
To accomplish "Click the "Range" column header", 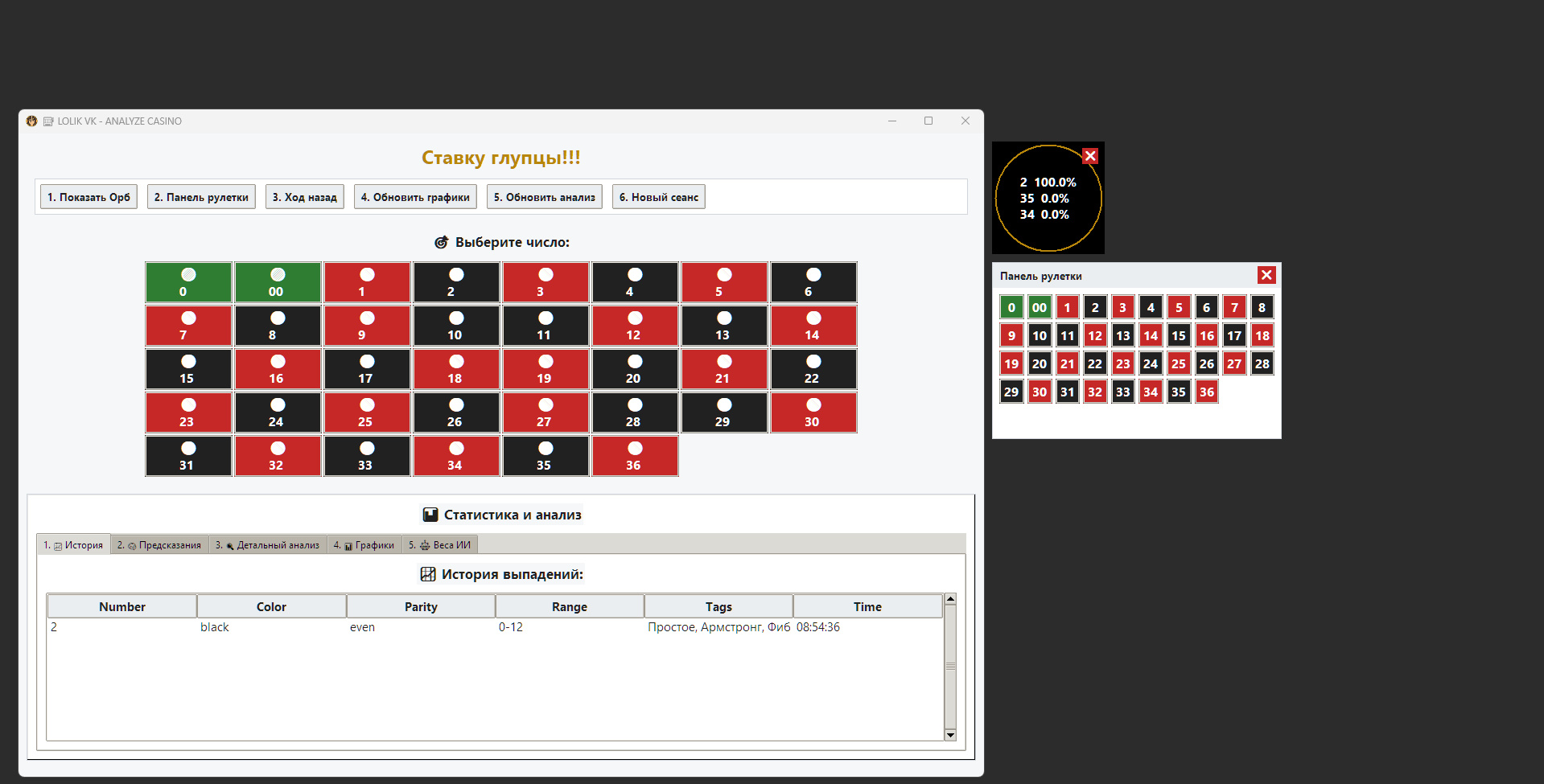I will (570, 606).
